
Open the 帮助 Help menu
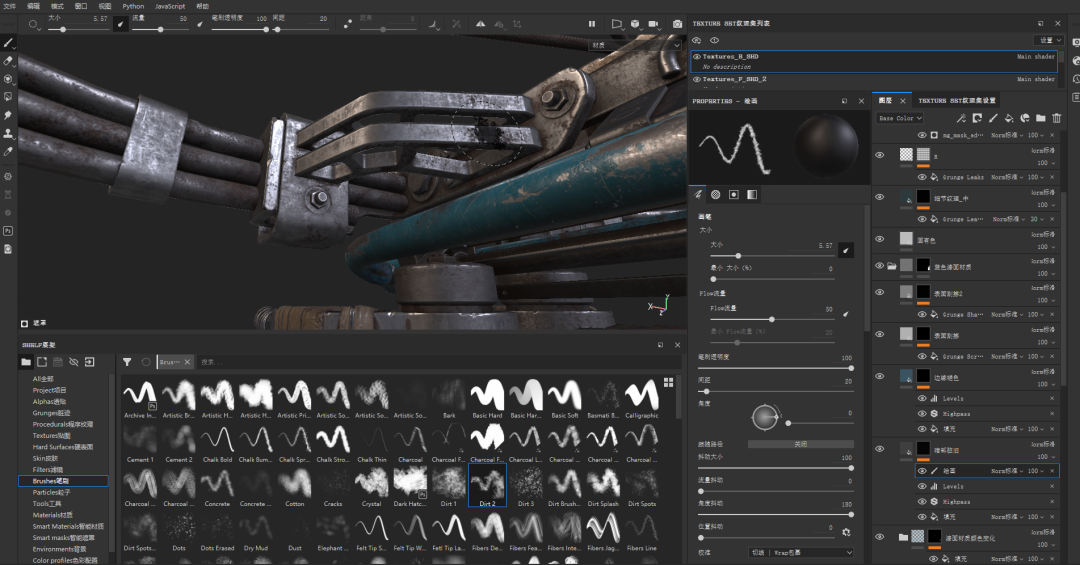(x=202, y=6)
